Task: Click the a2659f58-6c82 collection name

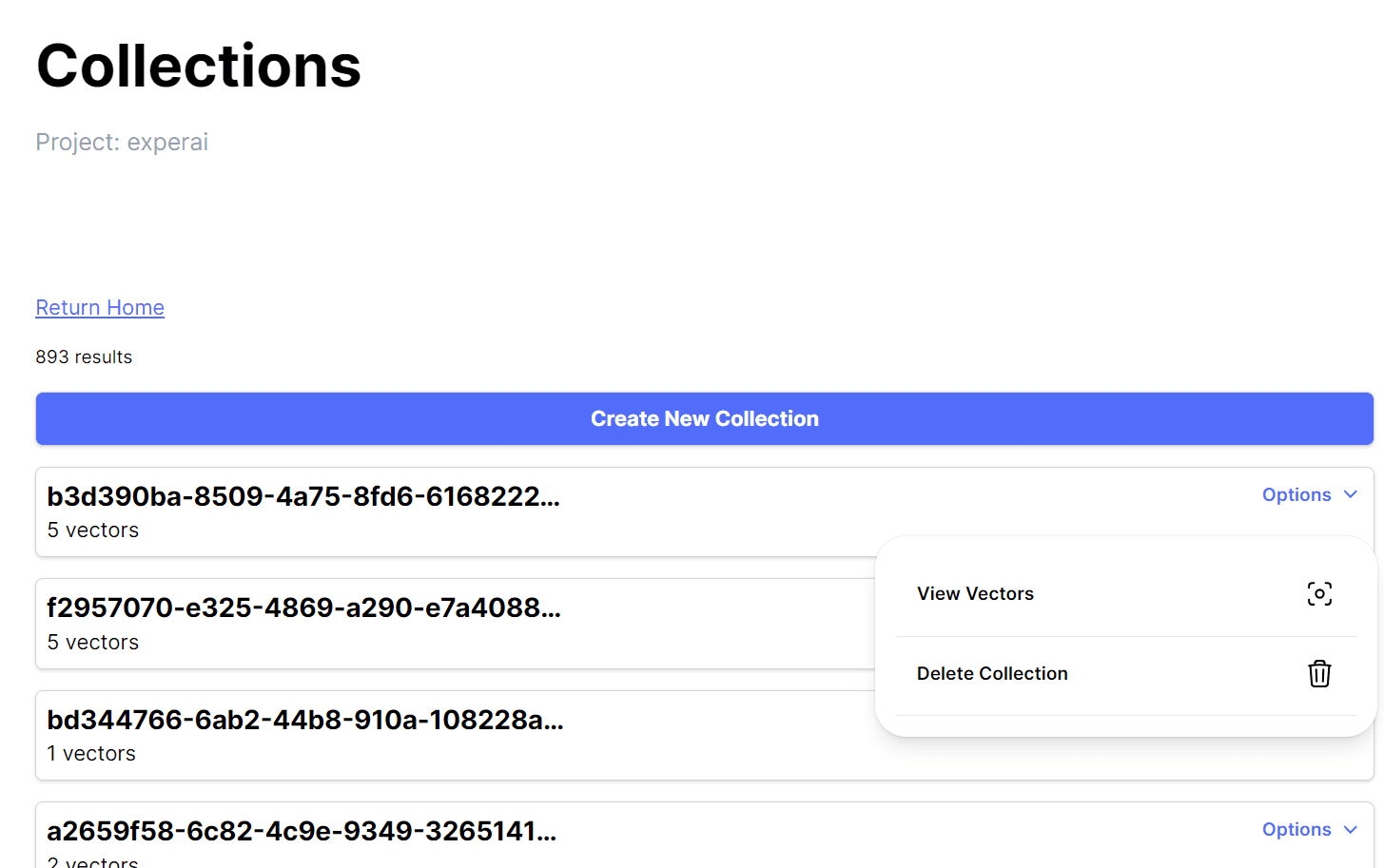Action: [302, 831]
